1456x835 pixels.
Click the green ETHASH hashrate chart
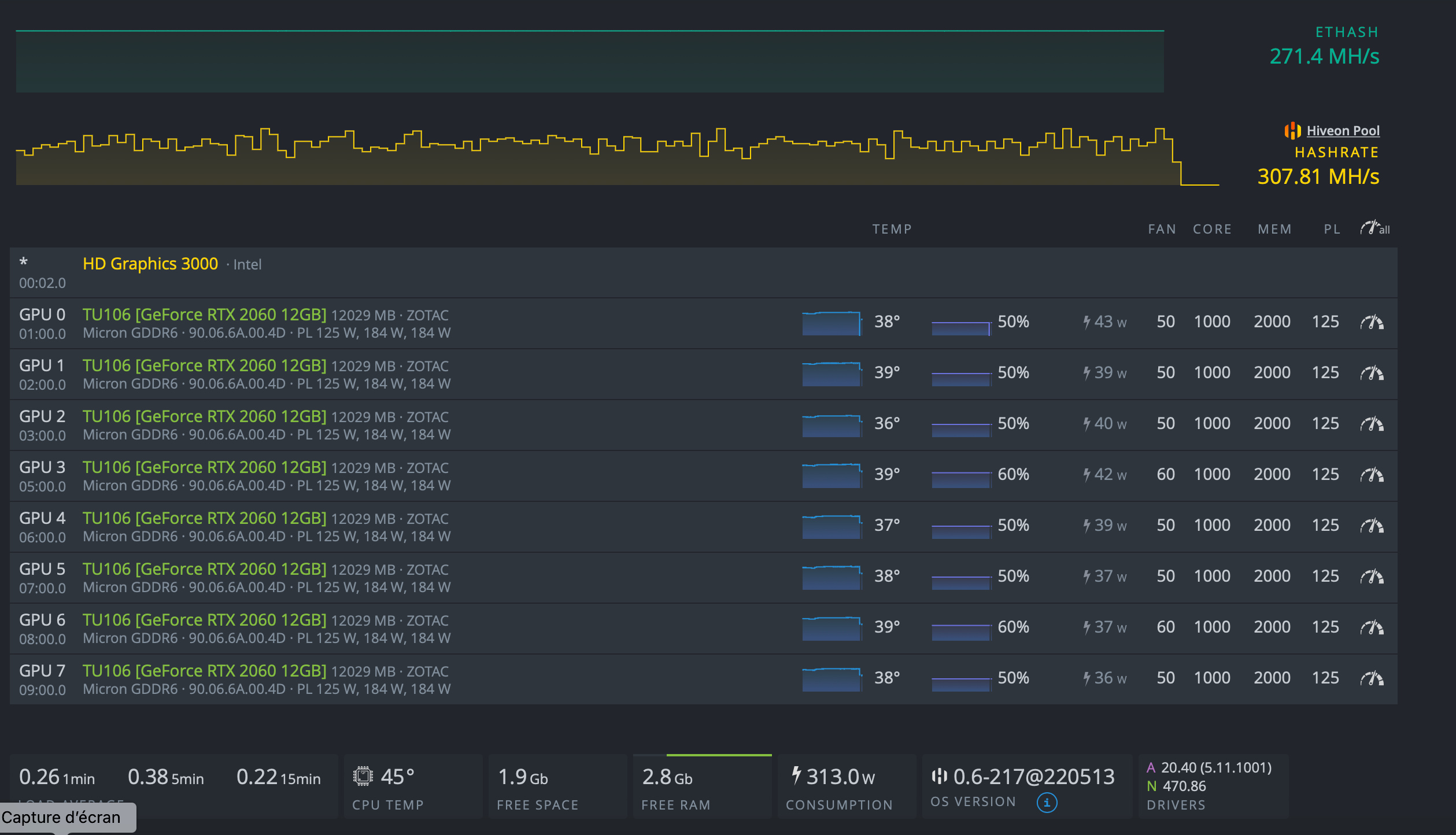coord(590,61)
